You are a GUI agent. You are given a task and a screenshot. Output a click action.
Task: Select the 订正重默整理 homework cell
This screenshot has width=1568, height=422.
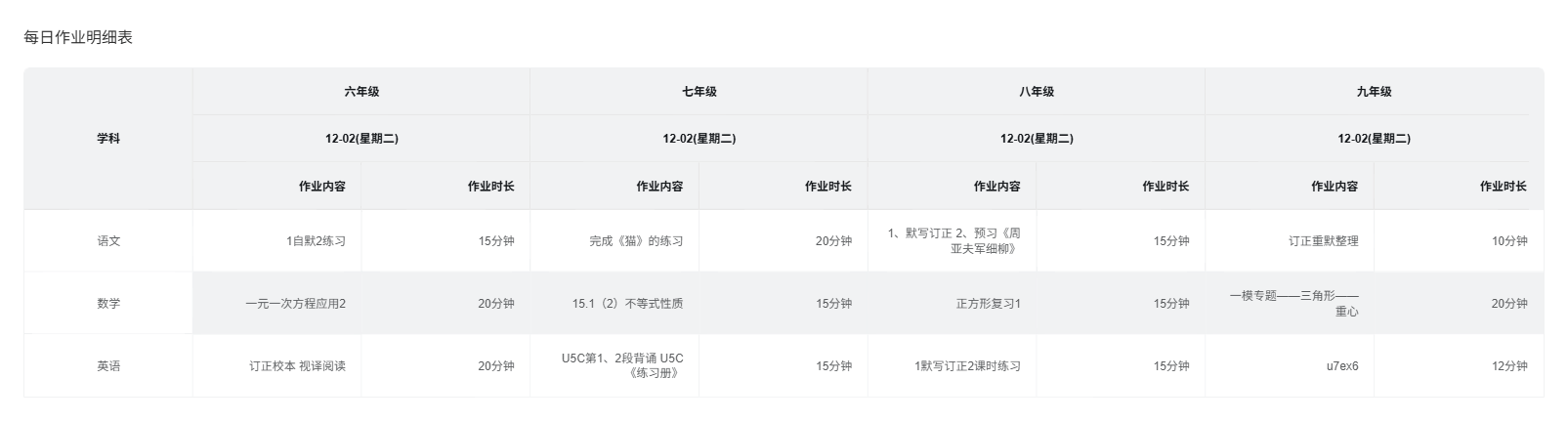coord(1323,241)
